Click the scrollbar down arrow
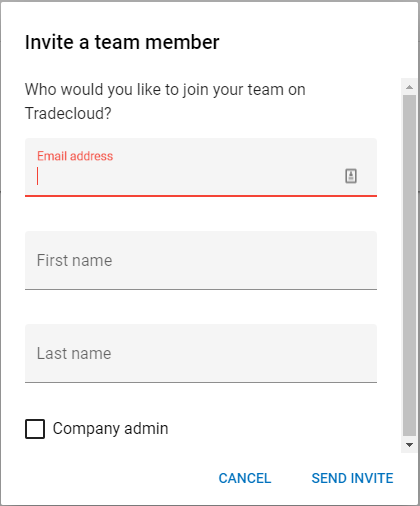Viewport: 420px width, 506px height. click(x=409, y=445)
